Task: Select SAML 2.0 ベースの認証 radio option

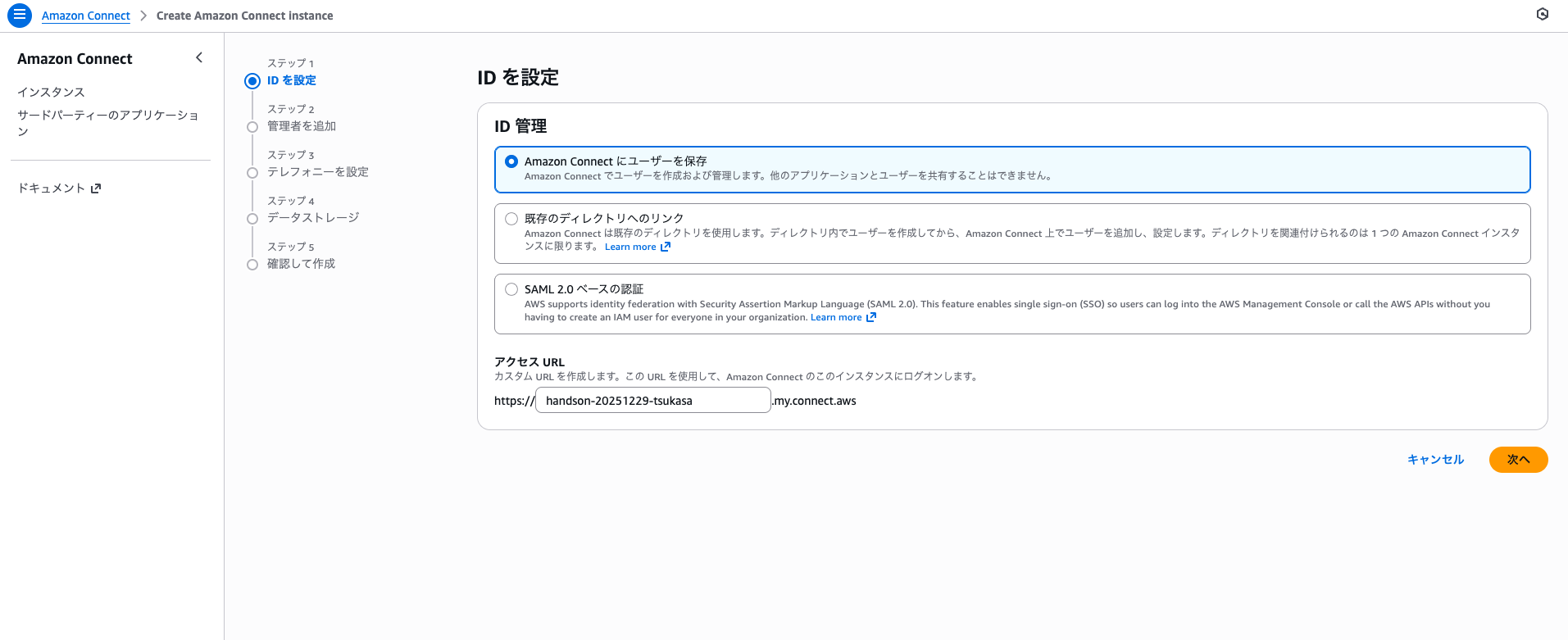Action: (x=511, y=289)
